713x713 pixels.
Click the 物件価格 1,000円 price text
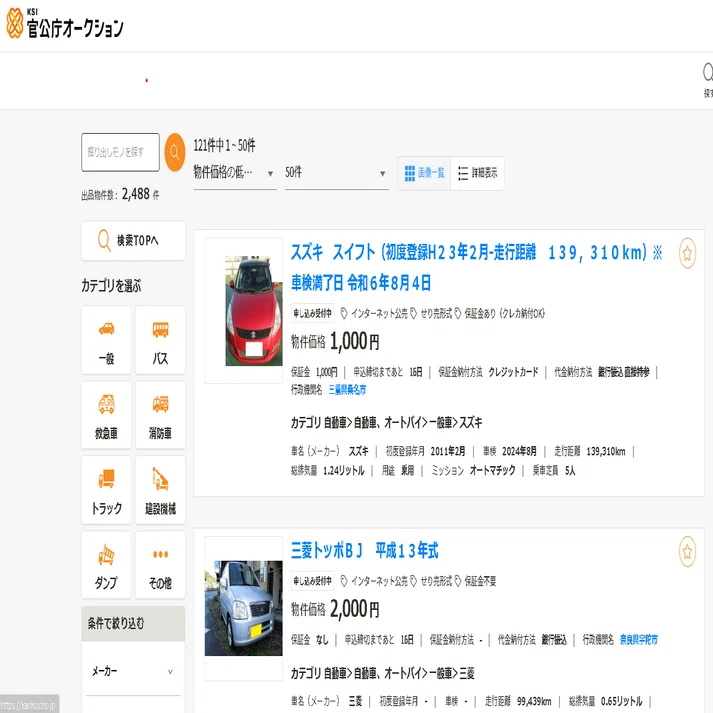tap(335, 341)
